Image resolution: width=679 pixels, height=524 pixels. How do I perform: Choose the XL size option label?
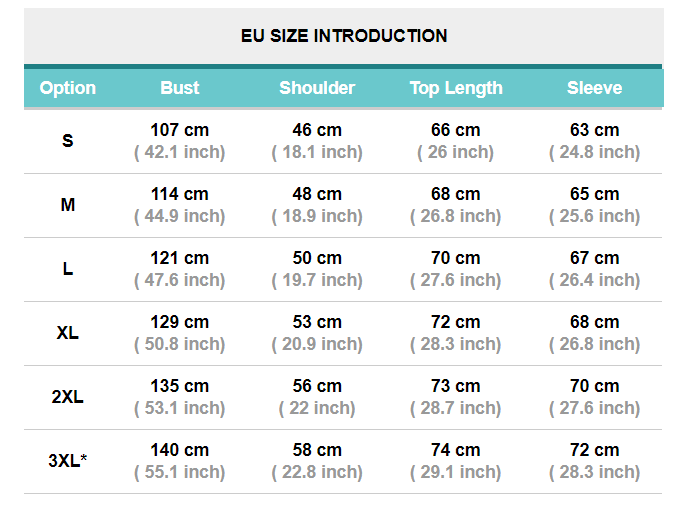point(68,333)
